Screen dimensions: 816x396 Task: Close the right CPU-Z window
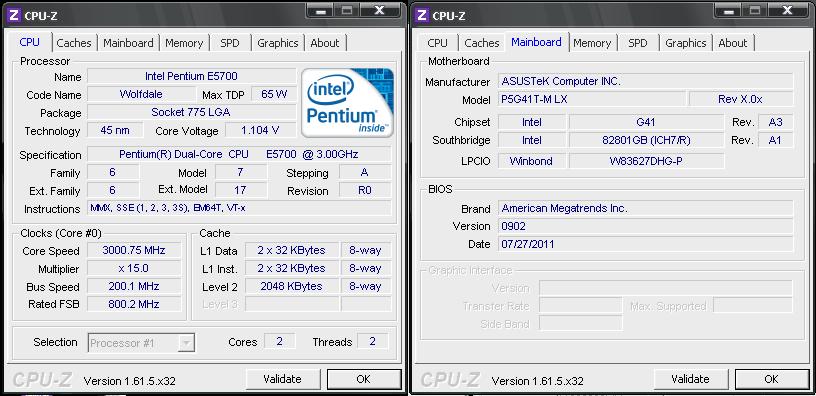coord(787,10)
